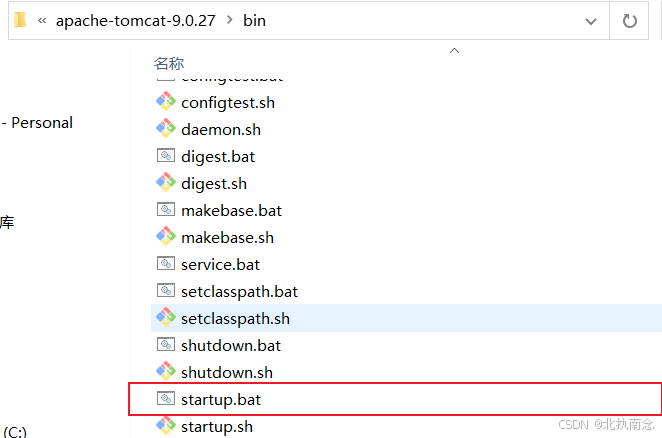Select the startup.bat file name

(221, 400)
